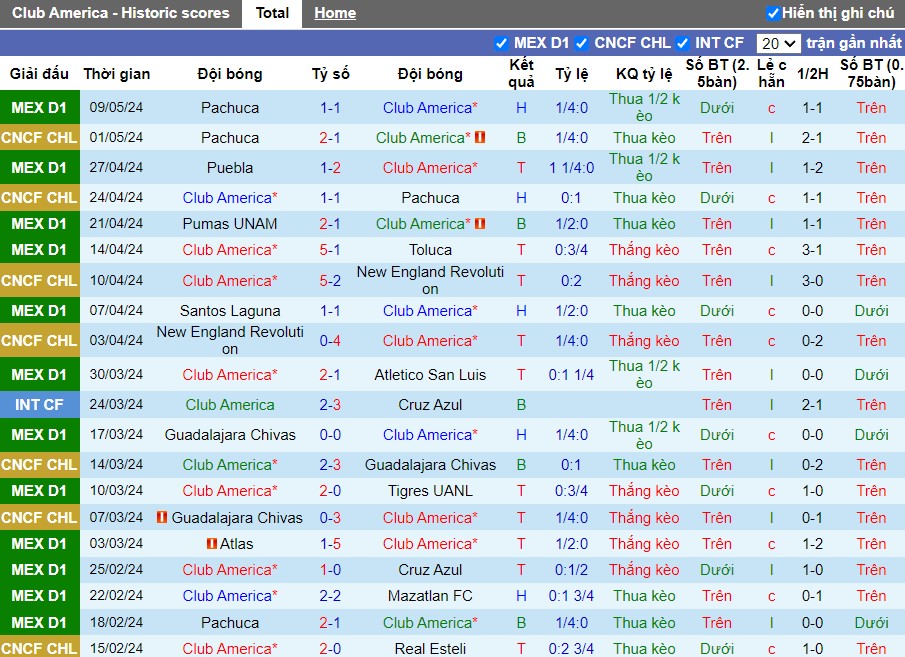
Task: Open Cruz Azul in 24/03/24 row
Action: point(430,405)
